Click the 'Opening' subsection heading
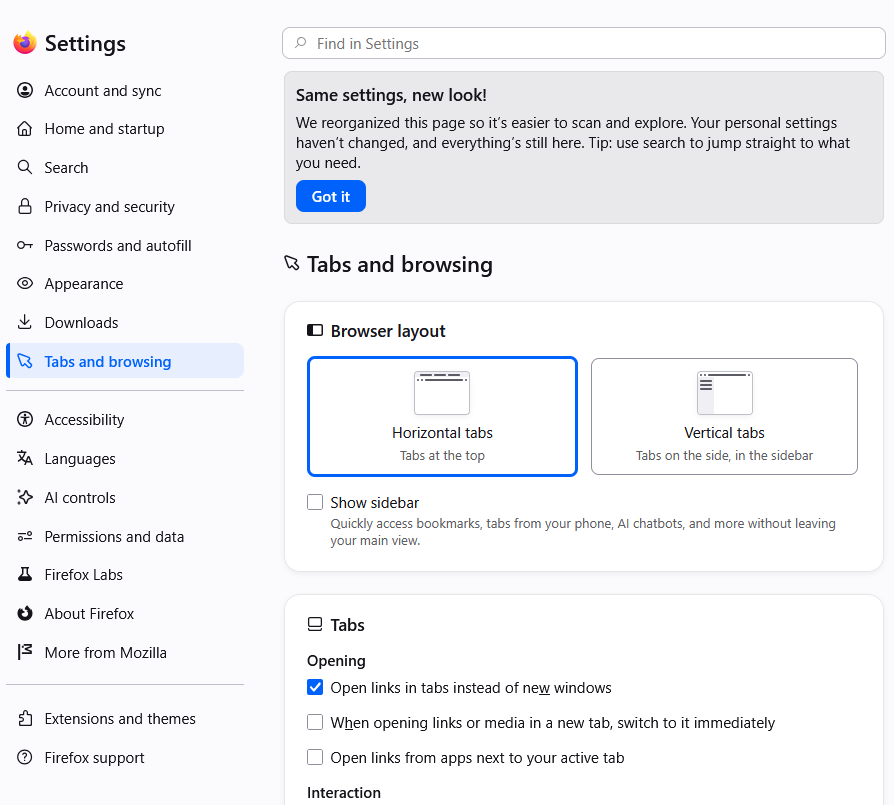The width and height of the screenshot is (894, 805). coord(336,661)
